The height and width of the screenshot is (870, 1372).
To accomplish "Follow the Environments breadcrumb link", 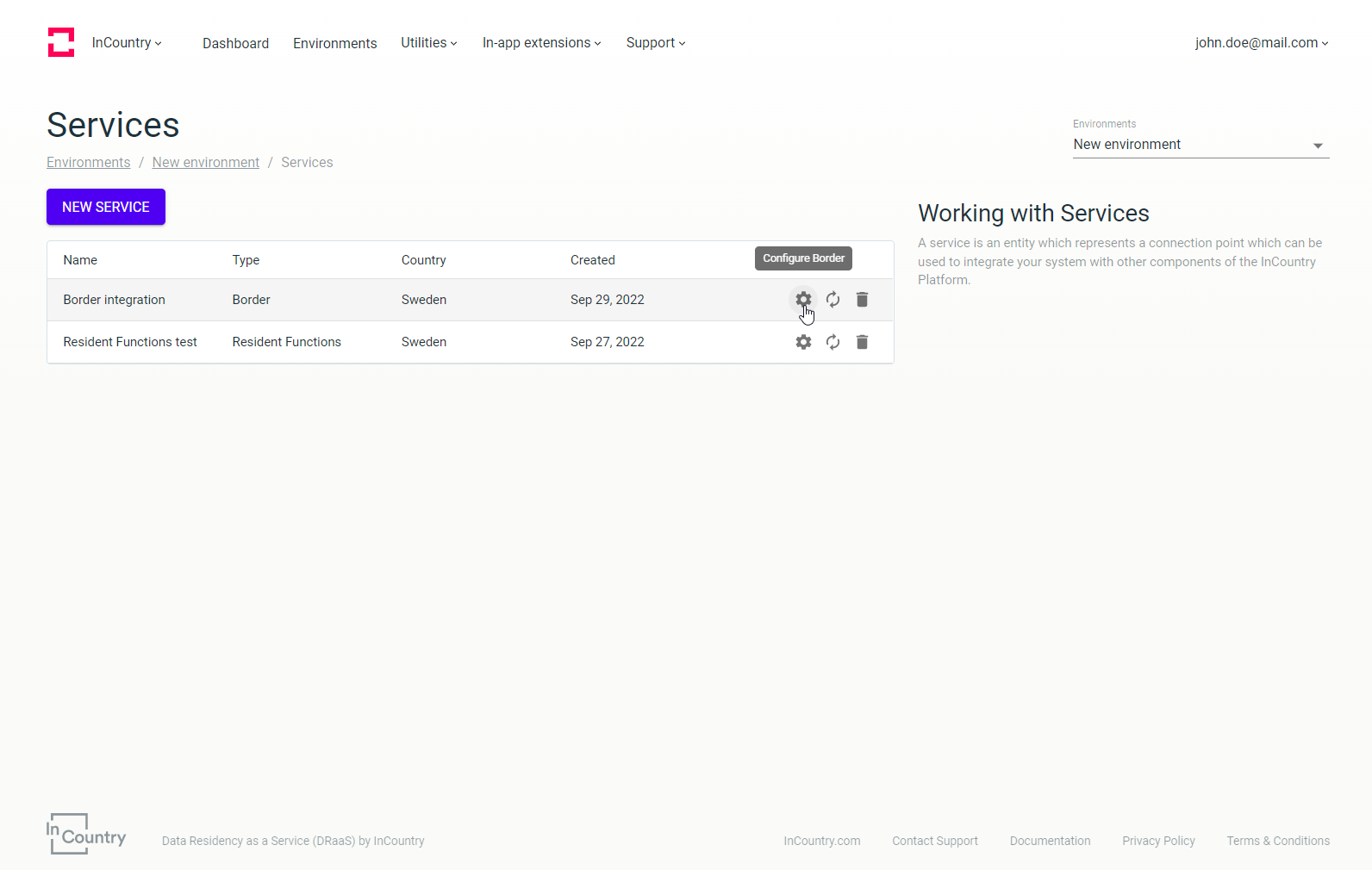I will (89, 162).
